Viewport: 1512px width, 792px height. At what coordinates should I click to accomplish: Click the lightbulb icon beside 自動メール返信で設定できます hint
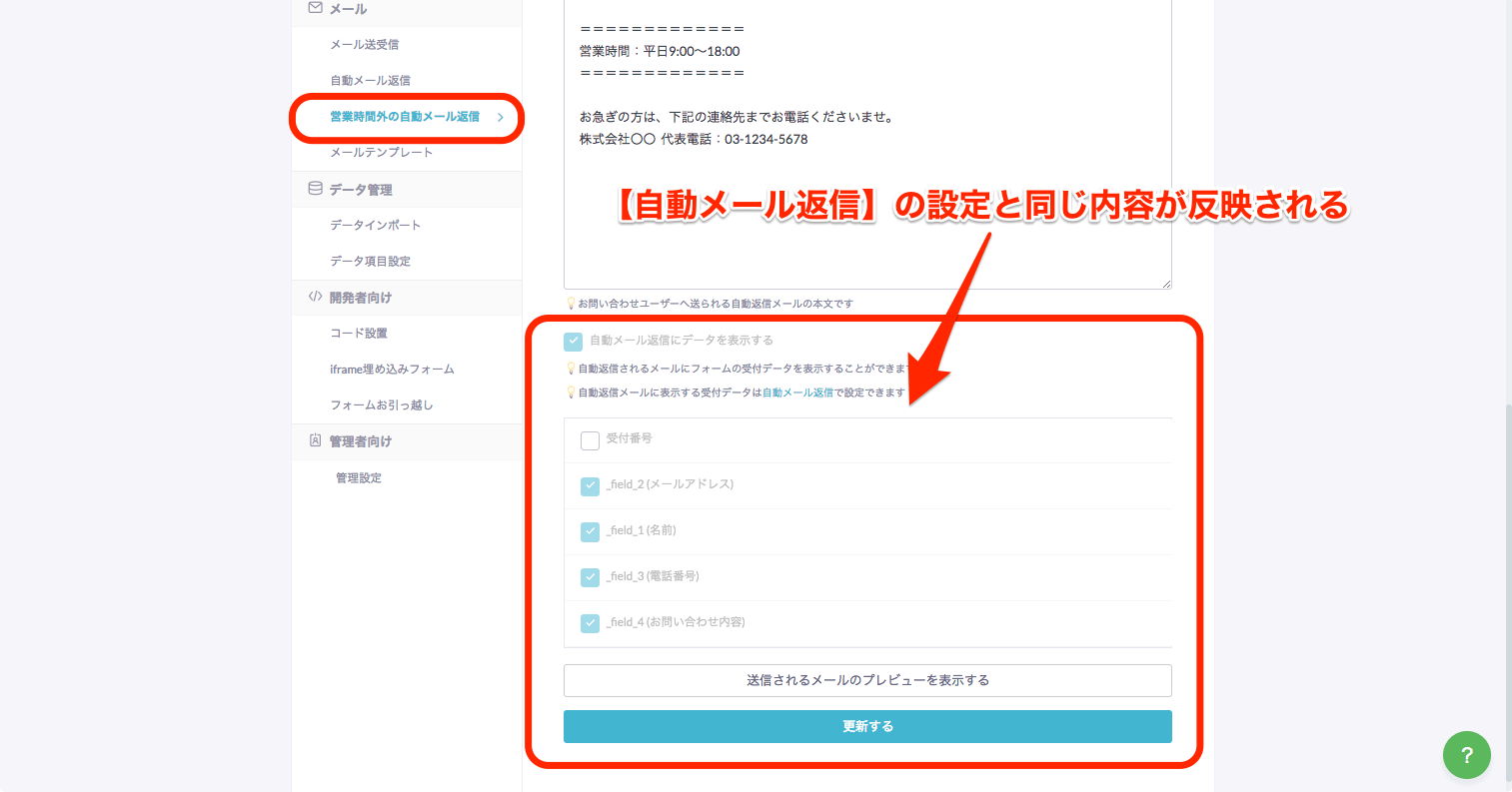570,392
